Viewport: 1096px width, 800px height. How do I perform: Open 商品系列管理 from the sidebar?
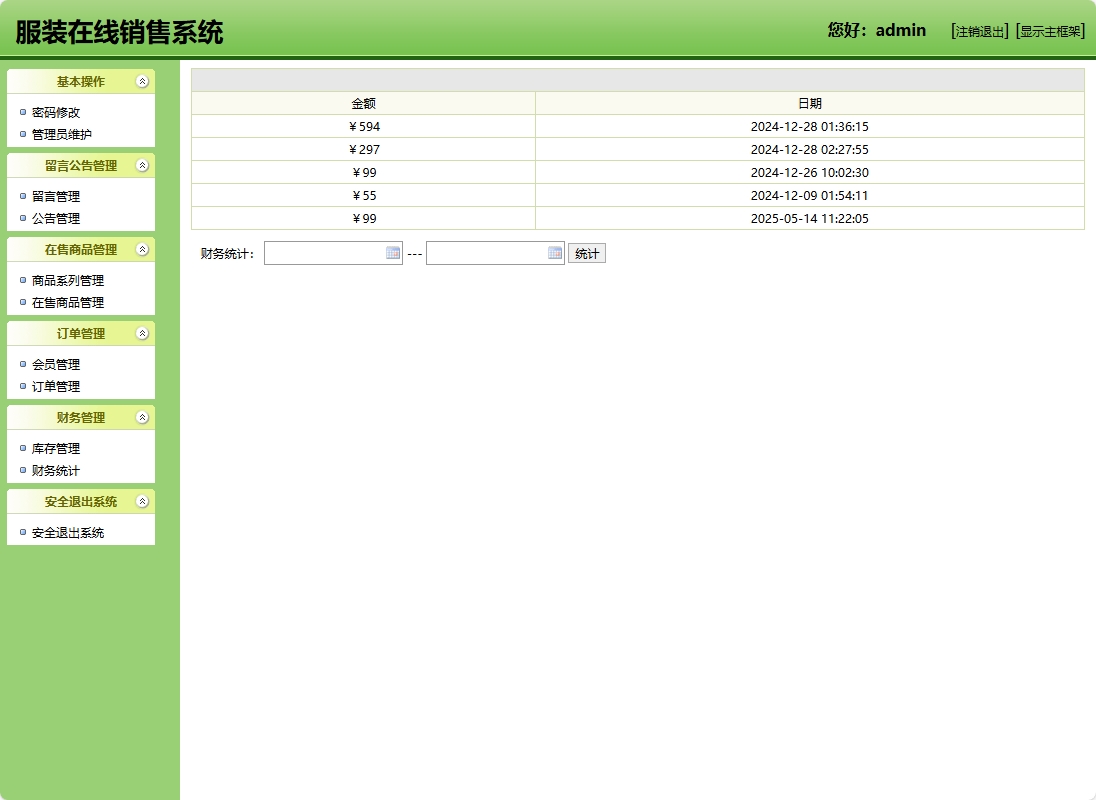coord(66,281)
